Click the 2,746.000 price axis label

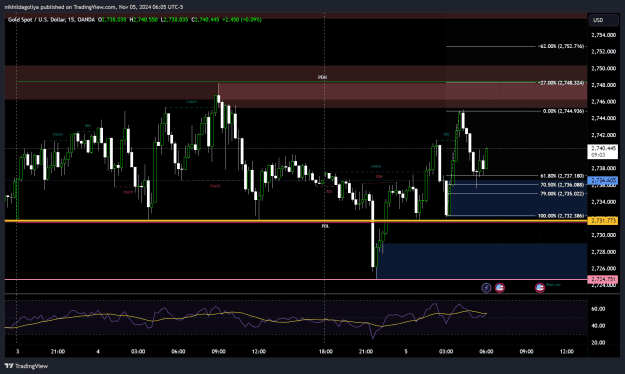(603, 102)
